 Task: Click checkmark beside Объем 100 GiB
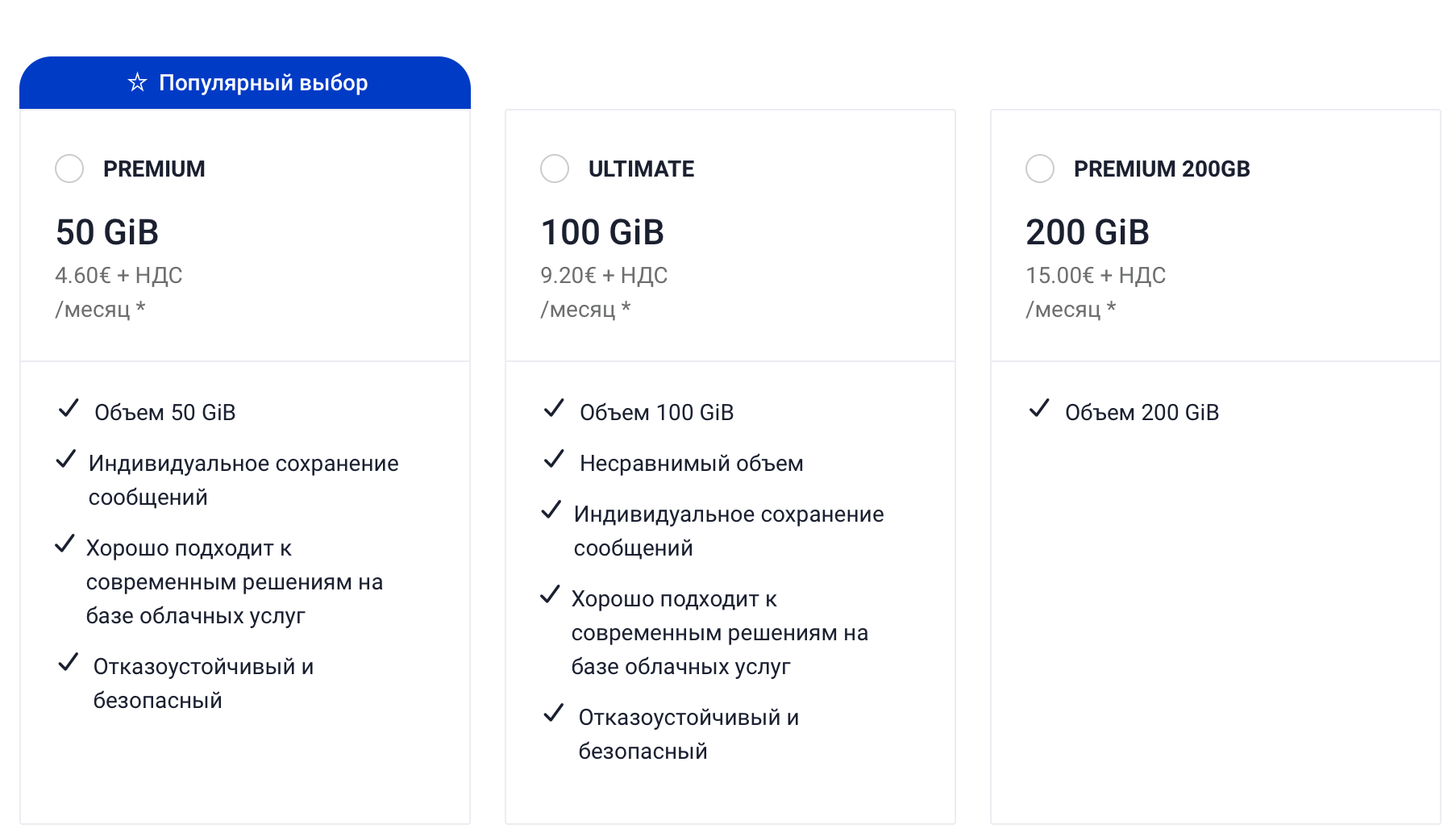[x=554, y=409]
